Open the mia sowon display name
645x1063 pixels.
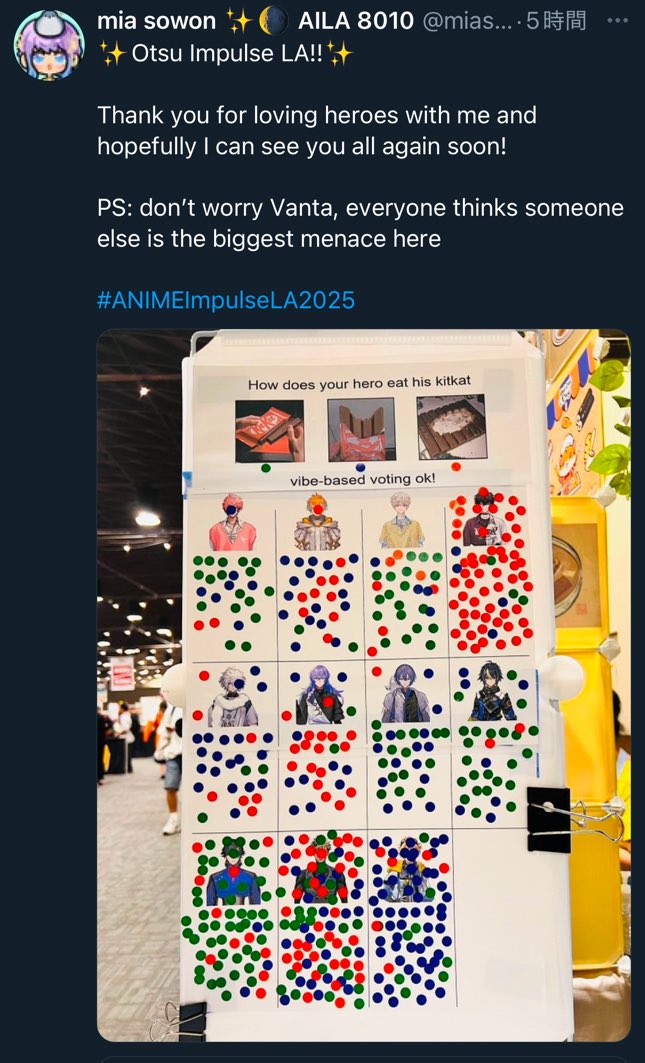coord(156,21)
